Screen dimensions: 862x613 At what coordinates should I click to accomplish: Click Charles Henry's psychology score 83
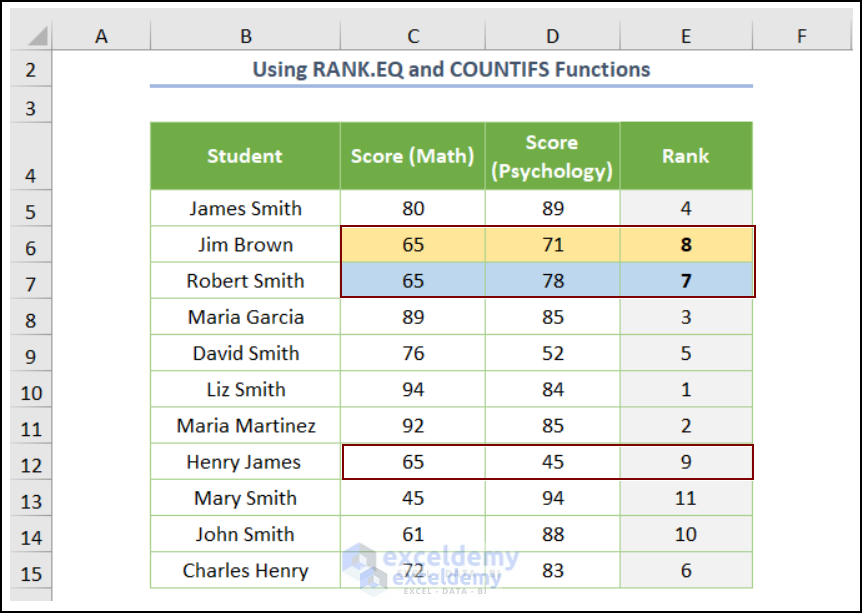coord(552,571)
